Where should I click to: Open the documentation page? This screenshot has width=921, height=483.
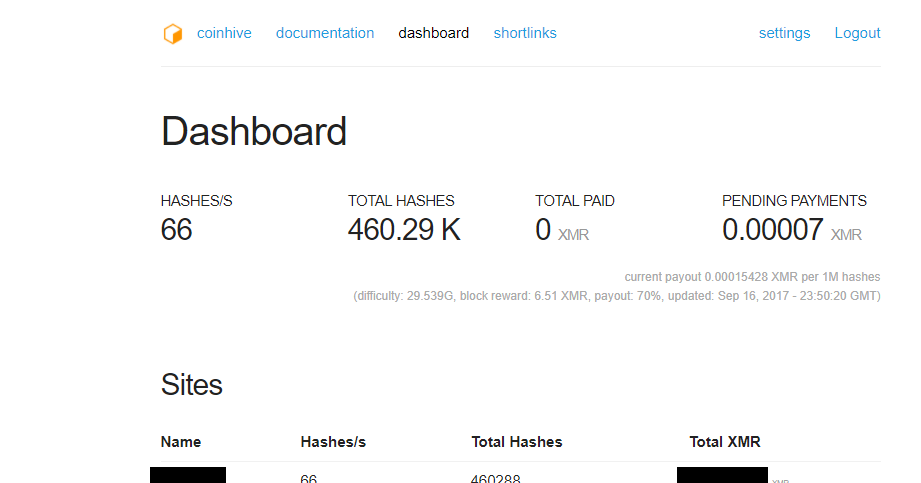325,33
